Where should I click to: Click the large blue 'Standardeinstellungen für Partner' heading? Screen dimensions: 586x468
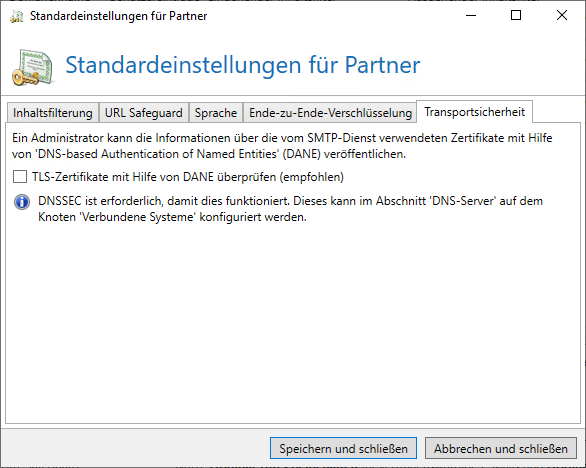pyautogui.click(x=243, y=65)
